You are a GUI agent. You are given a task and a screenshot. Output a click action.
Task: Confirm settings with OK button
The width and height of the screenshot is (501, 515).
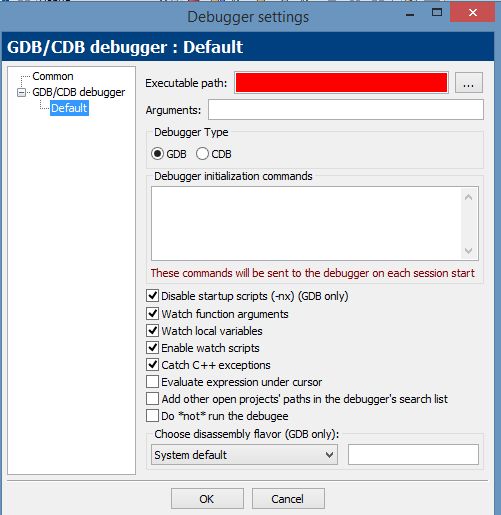pos(207,499)
